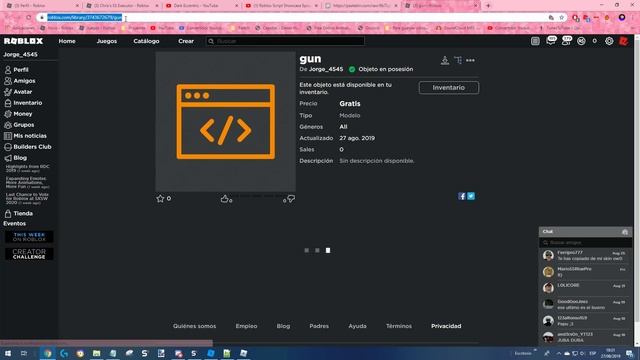
Task: Open messages icon with notification badge
Action: coord(551,41)
